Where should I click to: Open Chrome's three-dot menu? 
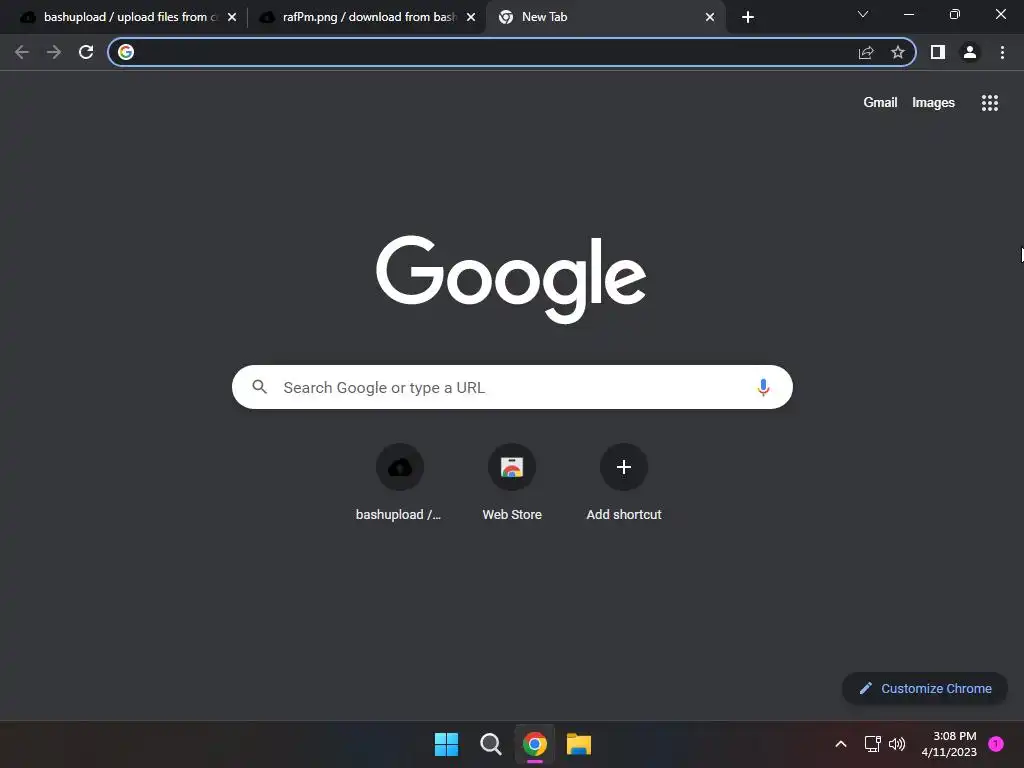pos(1002,52)
